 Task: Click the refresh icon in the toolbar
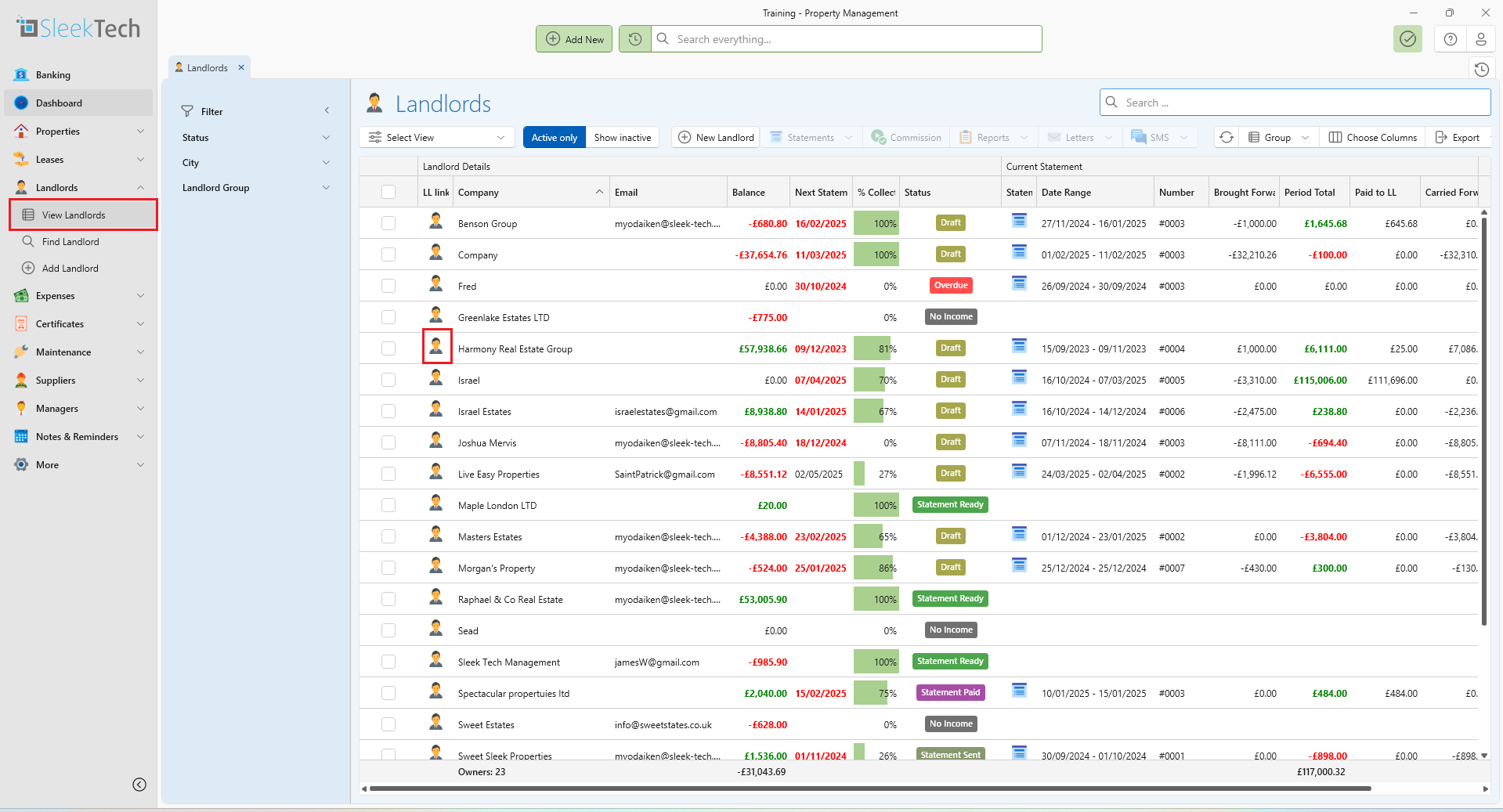point(1227,137)
